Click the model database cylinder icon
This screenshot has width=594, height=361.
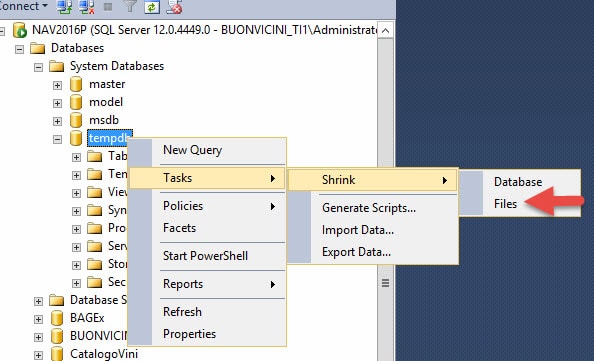pyautogui.click(x=76, y=102)
